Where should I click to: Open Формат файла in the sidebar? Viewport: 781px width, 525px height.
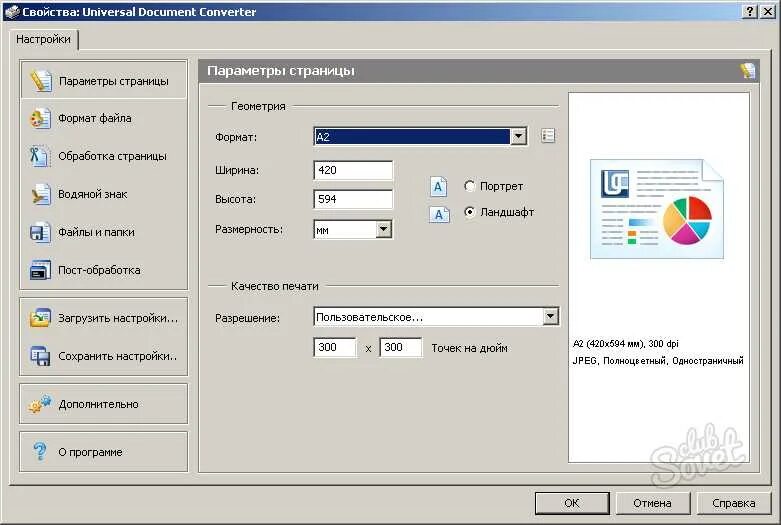[x=104, y=119]
